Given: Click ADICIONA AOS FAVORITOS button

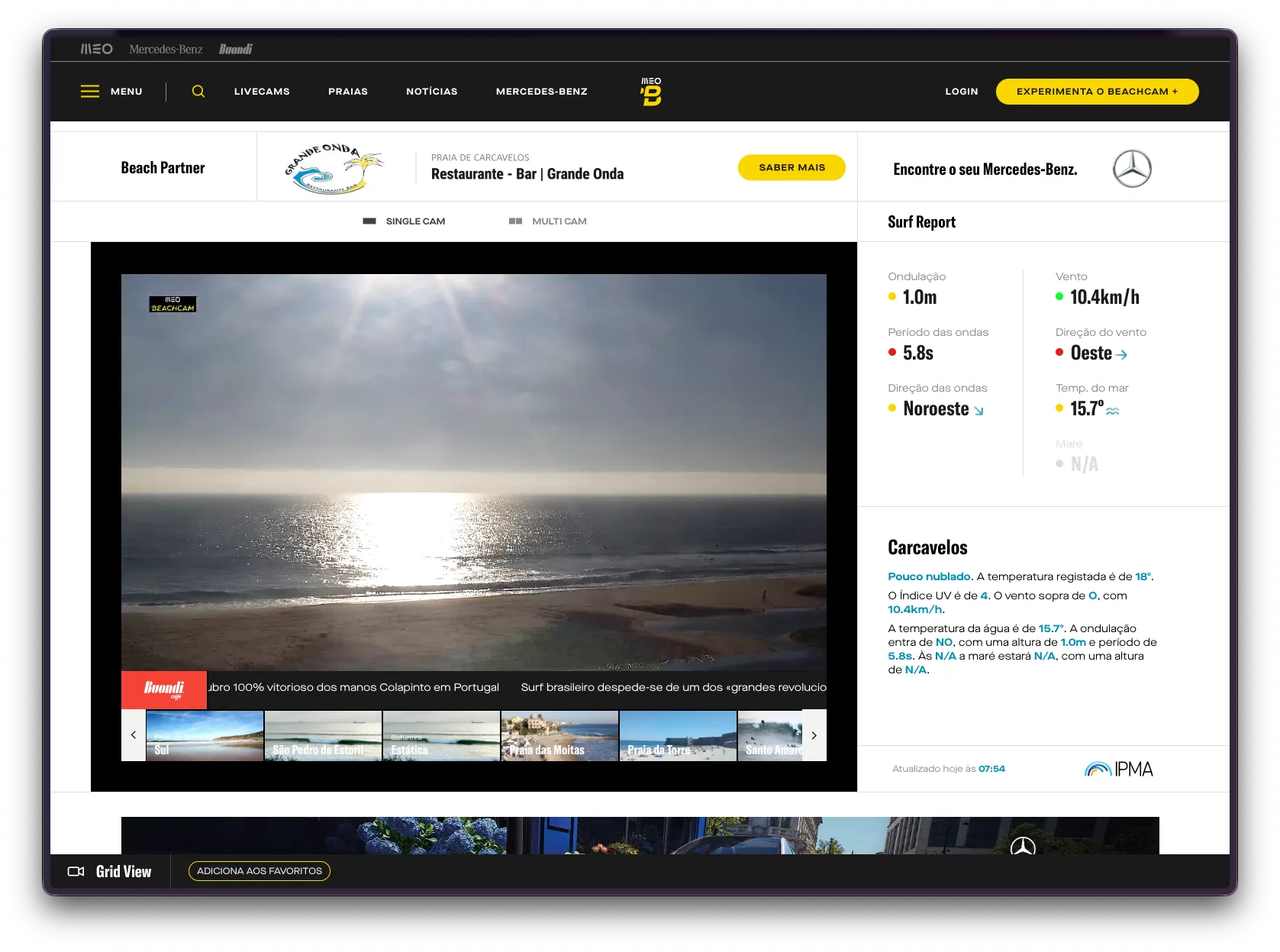Looking at the screenshot, I should coord(260,871).
